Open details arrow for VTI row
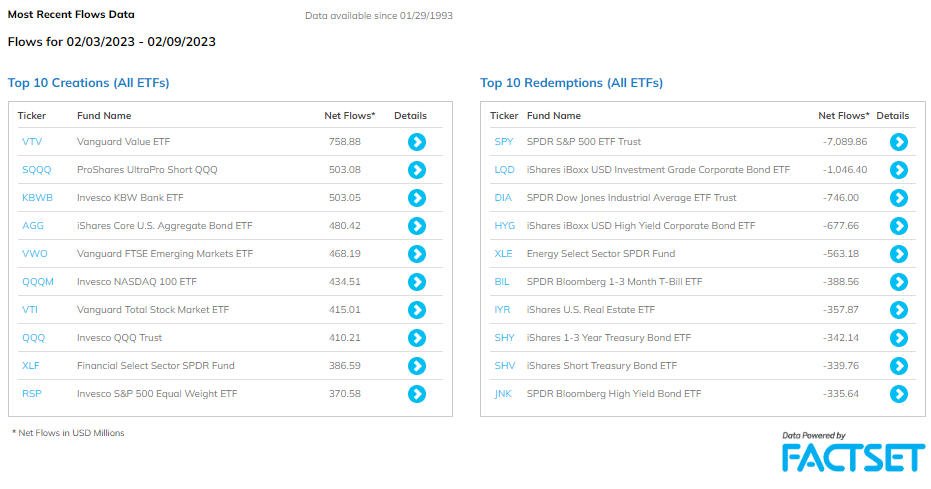931x489 pixels. point(417,310)
